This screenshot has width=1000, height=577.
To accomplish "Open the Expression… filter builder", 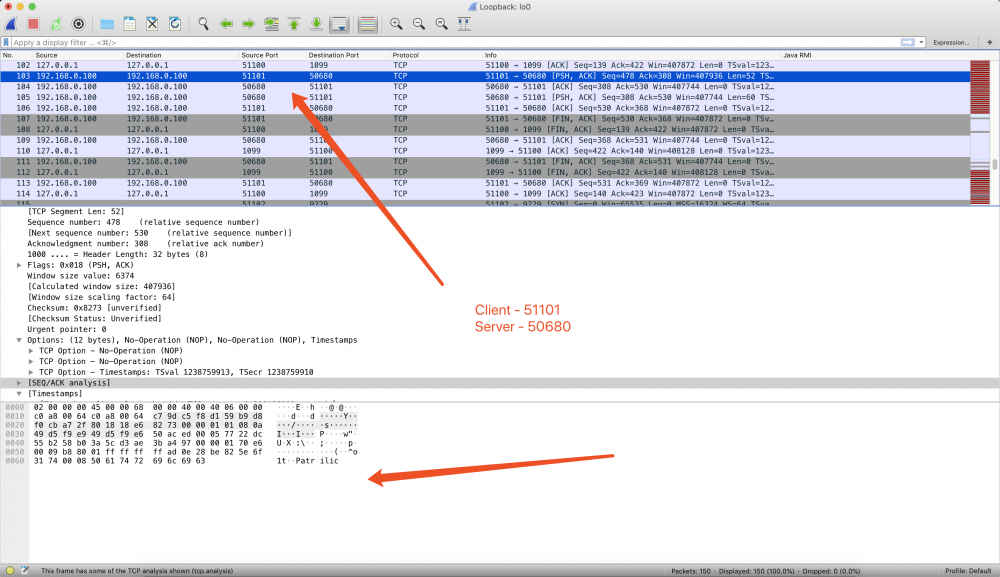I will point(951,43).
